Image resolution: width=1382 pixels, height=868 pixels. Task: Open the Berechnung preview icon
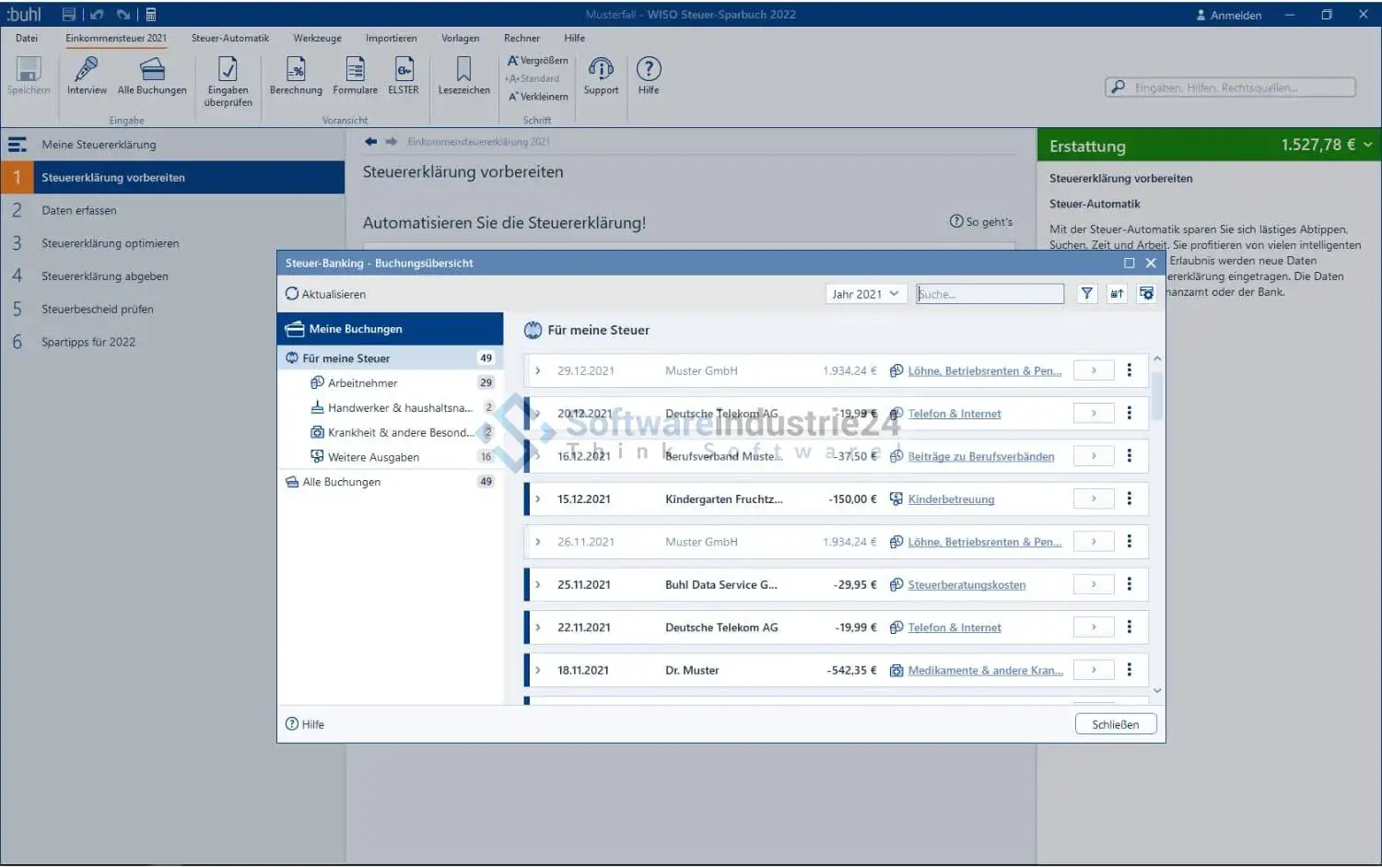tap(296, 70)
